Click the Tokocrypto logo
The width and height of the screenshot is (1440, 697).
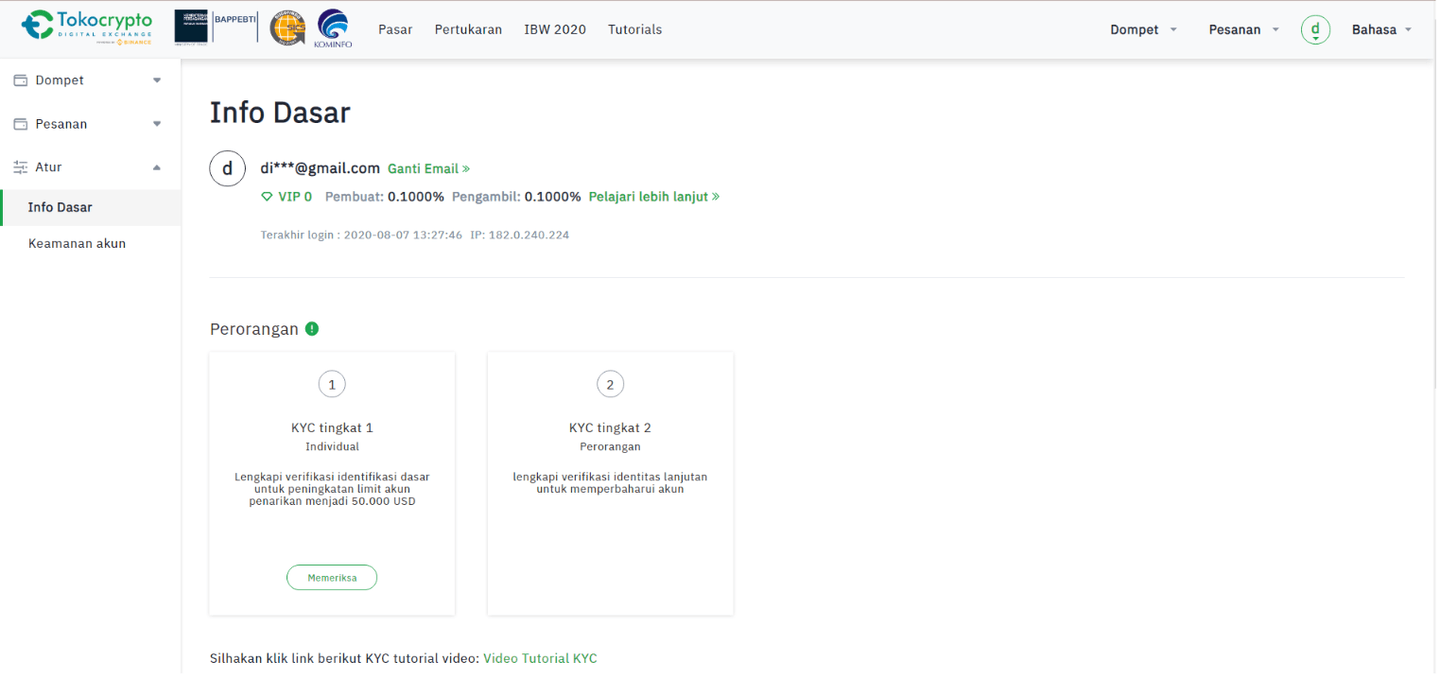point(88,27)
